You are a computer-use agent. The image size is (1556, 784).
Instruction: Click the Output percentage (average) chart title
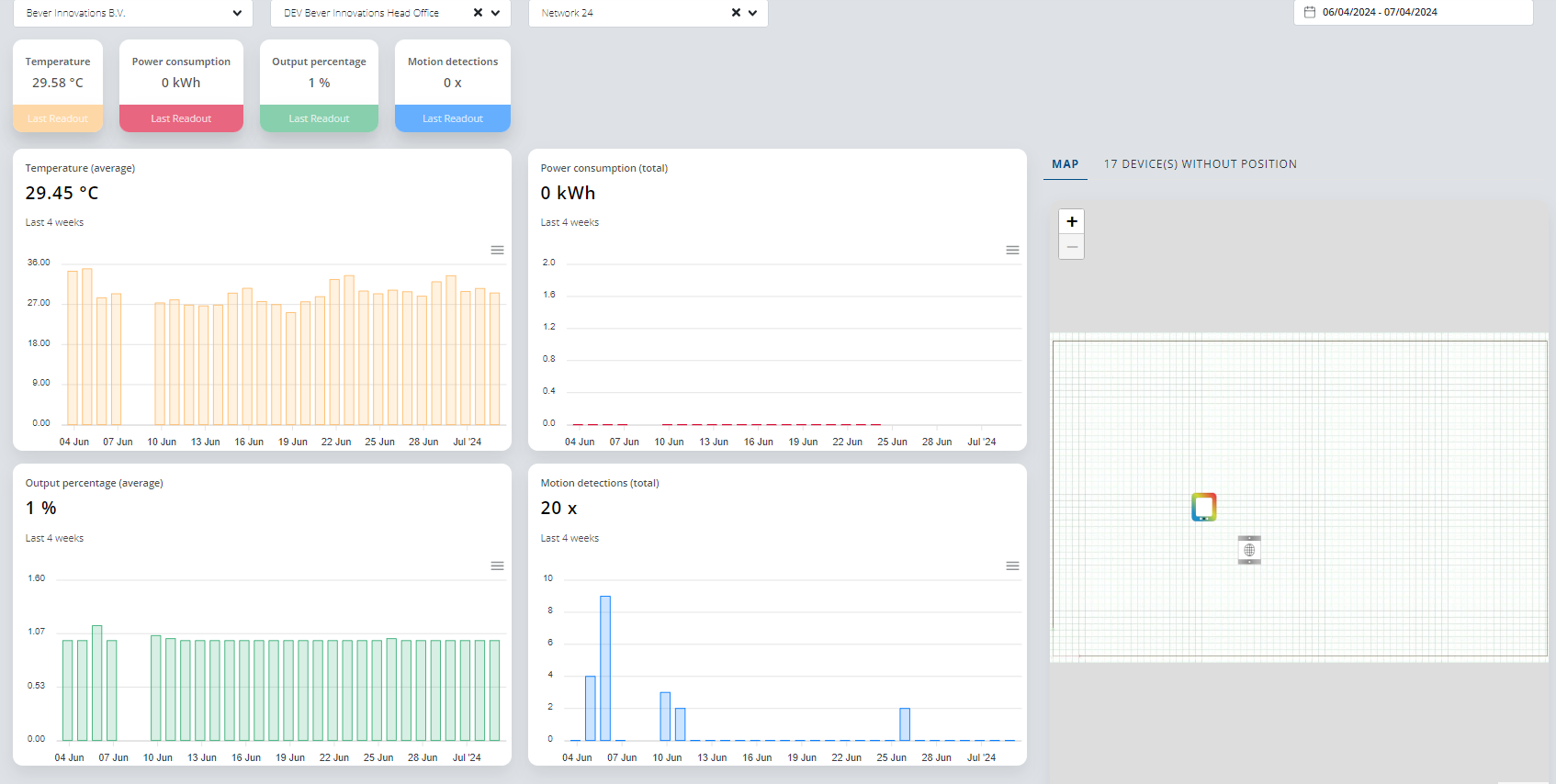(94, 483)
